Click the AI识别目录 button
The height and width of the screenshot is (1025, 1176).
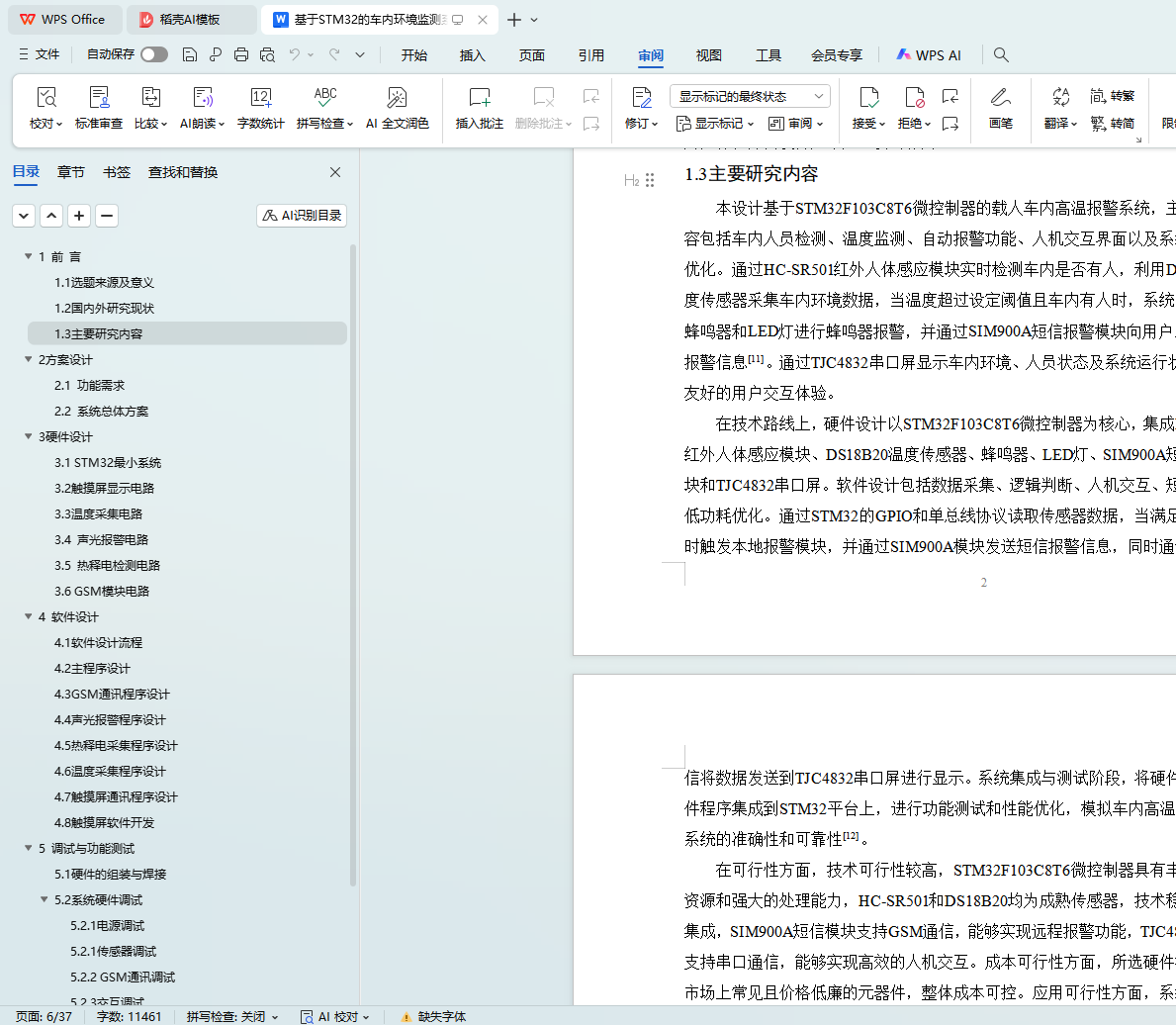[302, 216]
